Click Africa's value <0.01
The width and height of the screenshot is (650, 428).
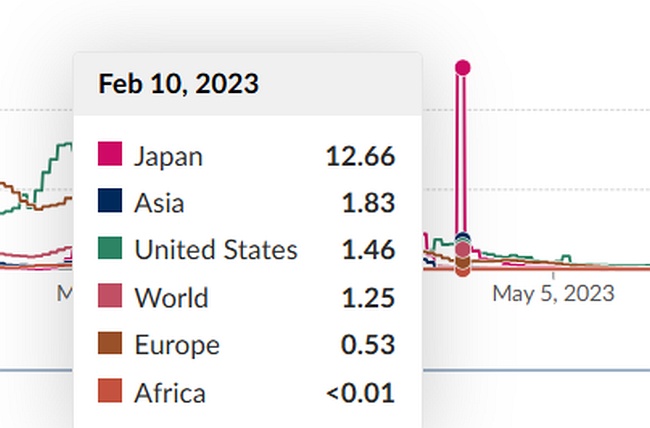360,393
